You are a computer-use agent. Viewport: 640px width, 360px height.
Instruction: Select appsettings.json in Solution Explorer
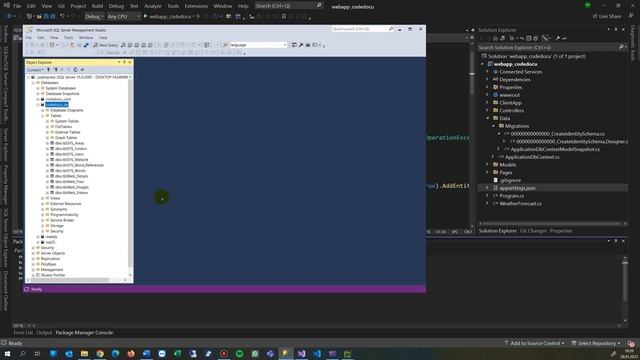click(517, 188)
